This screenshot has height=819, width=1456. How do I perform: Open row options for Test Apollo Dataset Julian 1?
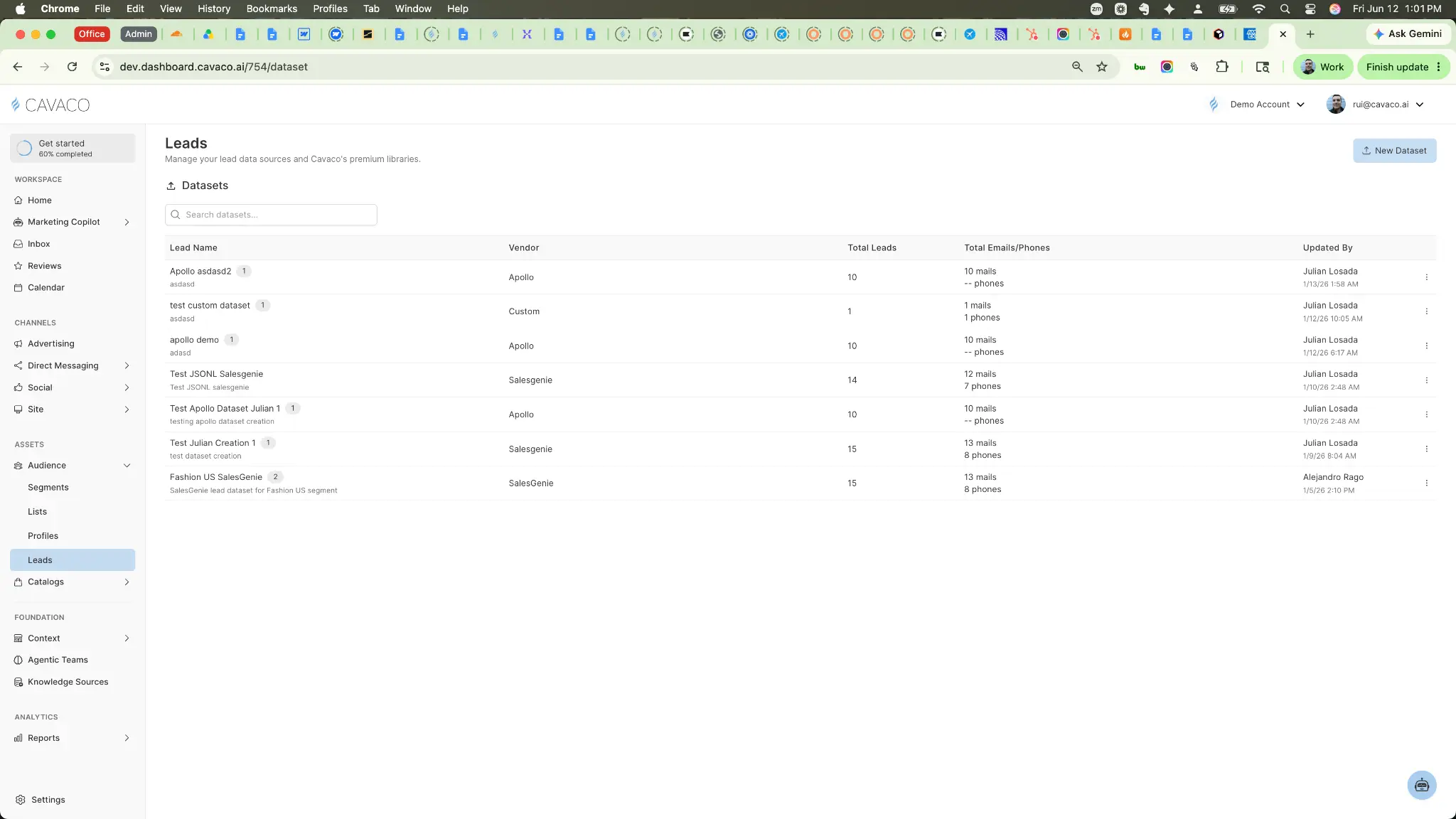pos(1426,414)
